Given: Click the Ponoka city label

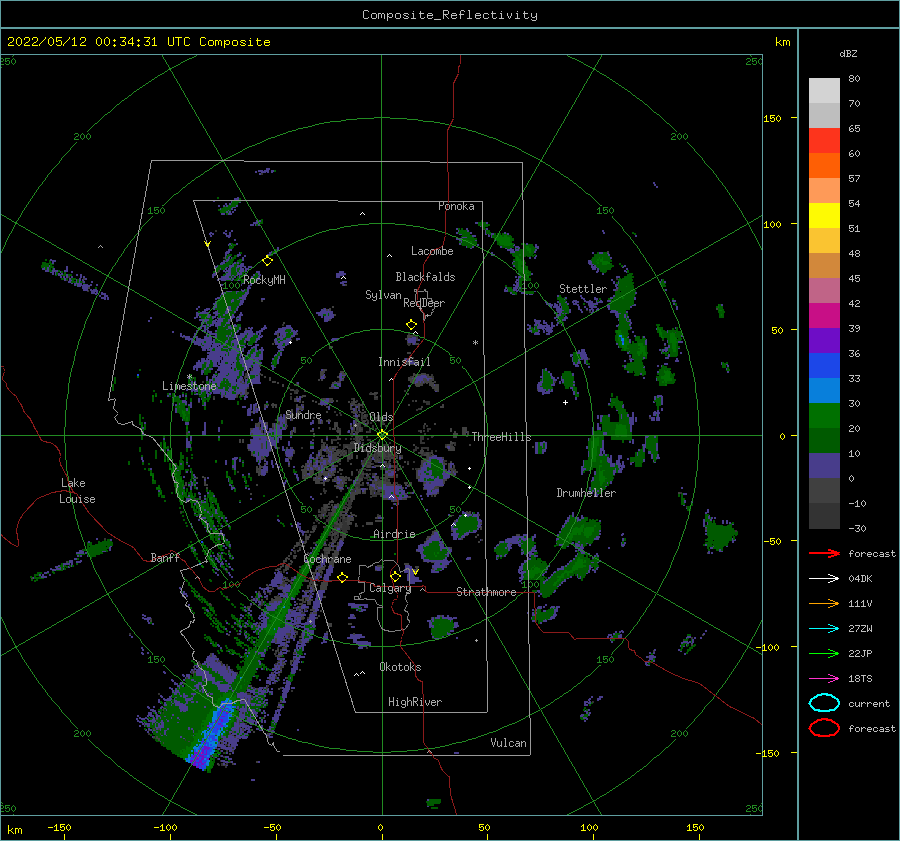Looking at the screenshot, I should [456, 206].
